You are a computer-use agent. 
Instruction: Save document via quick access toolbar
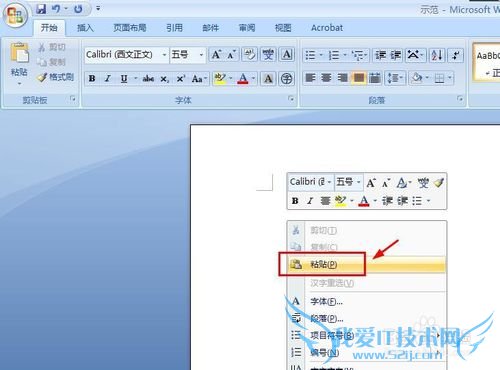(41, 9)
